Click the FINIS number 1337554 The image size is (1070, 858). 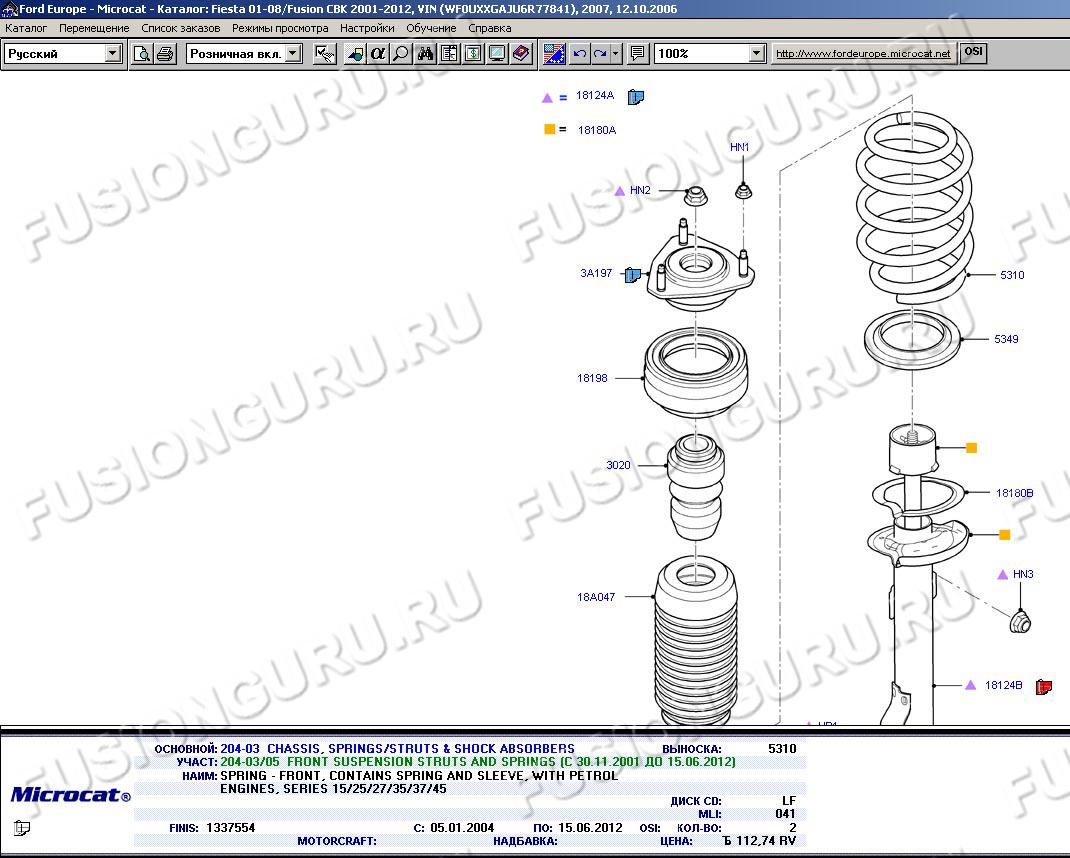[x=231, y=828]
